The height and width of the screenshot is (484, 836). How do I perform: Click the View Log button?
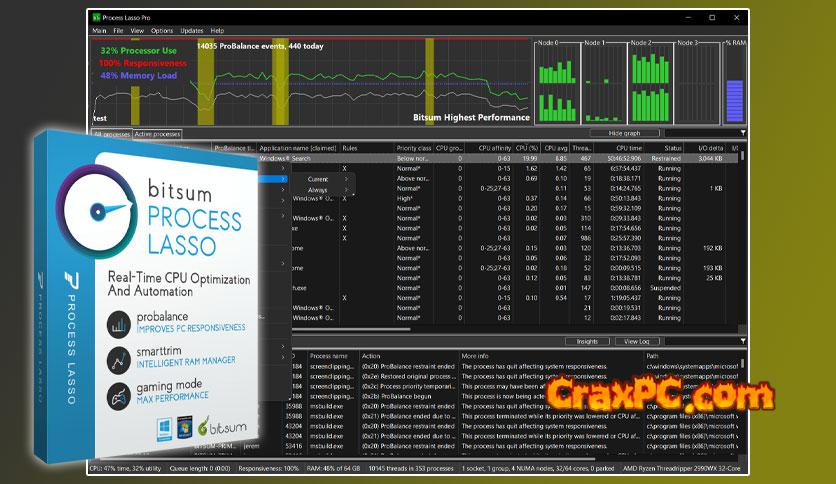tap(637, 341)
